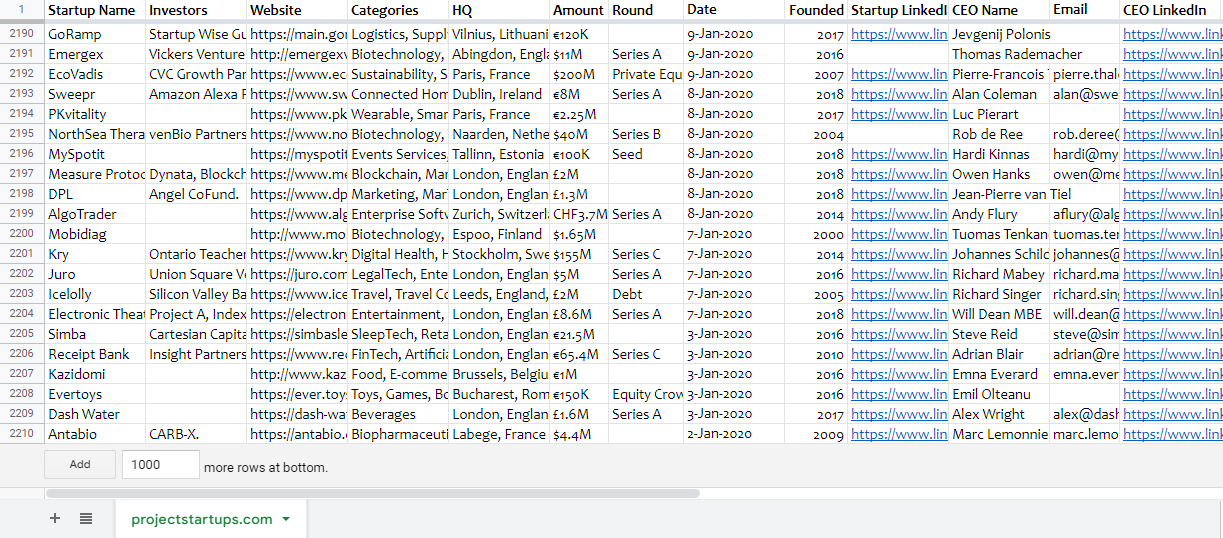Select the Kazidomi startup name cell
The width and height of the screenshot is (1223, 538).
click(95, 374)
